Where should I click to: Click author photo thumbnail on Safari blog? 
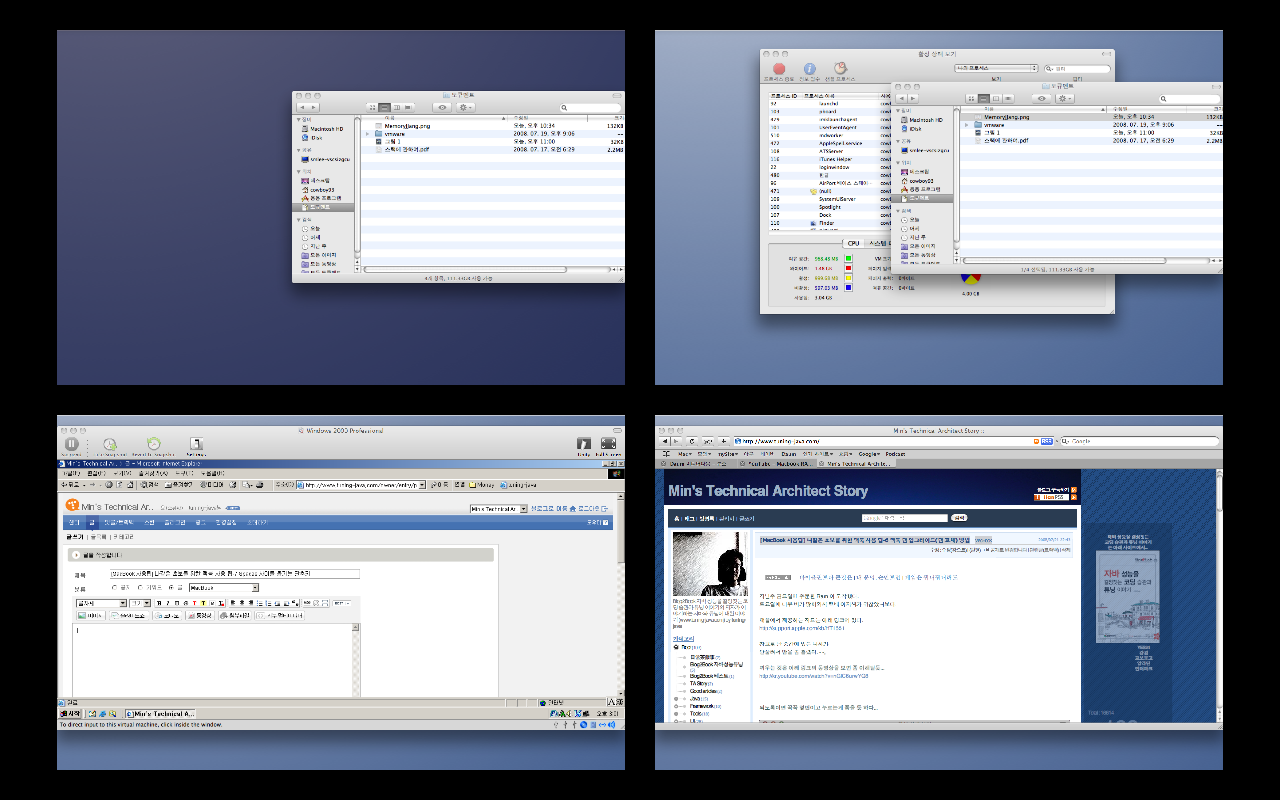(x=710, y=563)
